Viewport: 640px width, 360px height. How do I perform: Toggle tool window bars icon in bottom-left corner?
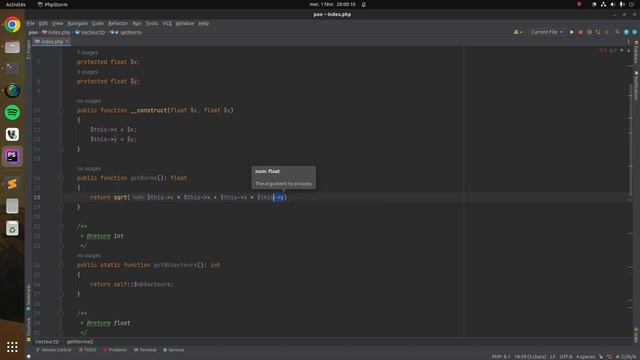point(28,357)
